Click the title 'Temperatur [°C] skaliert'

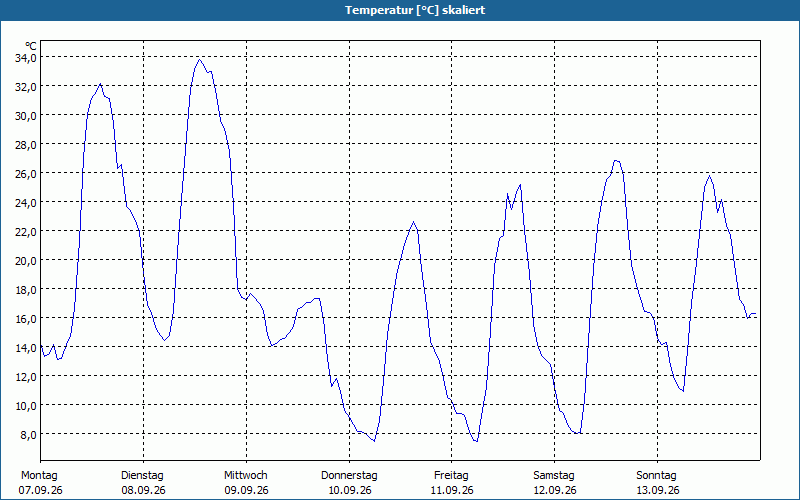(x=415, y=10)
